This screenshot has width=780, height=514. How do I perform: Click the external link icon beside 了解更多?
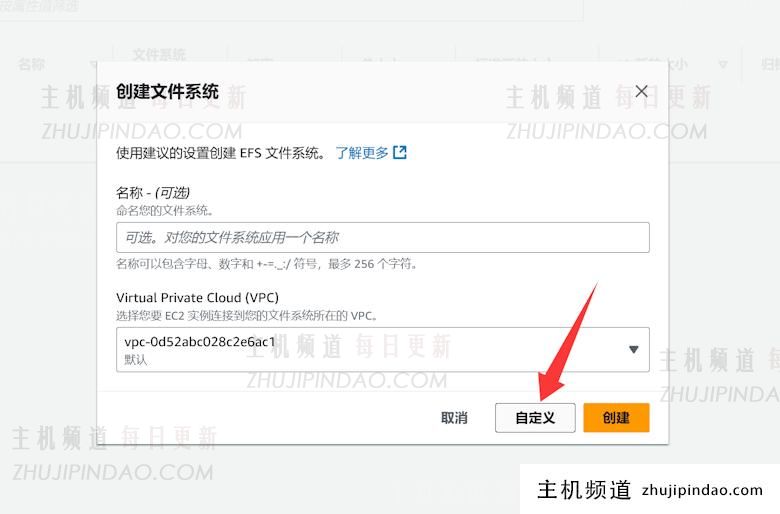(x=400, y=153)
